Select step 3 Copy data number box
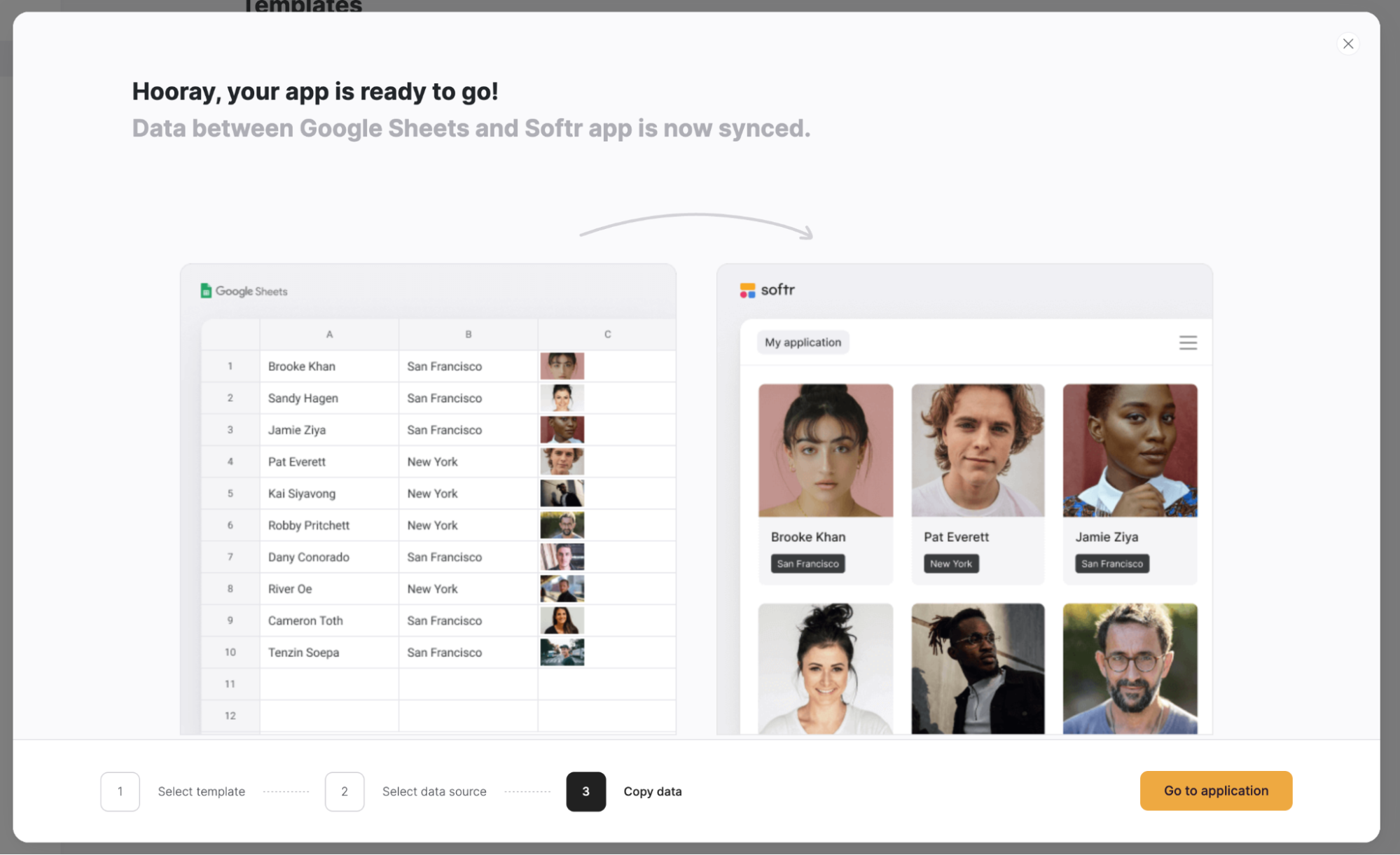Image resolution: width=1400 pixels, height=855 pixels. click(x=585, y=791)
